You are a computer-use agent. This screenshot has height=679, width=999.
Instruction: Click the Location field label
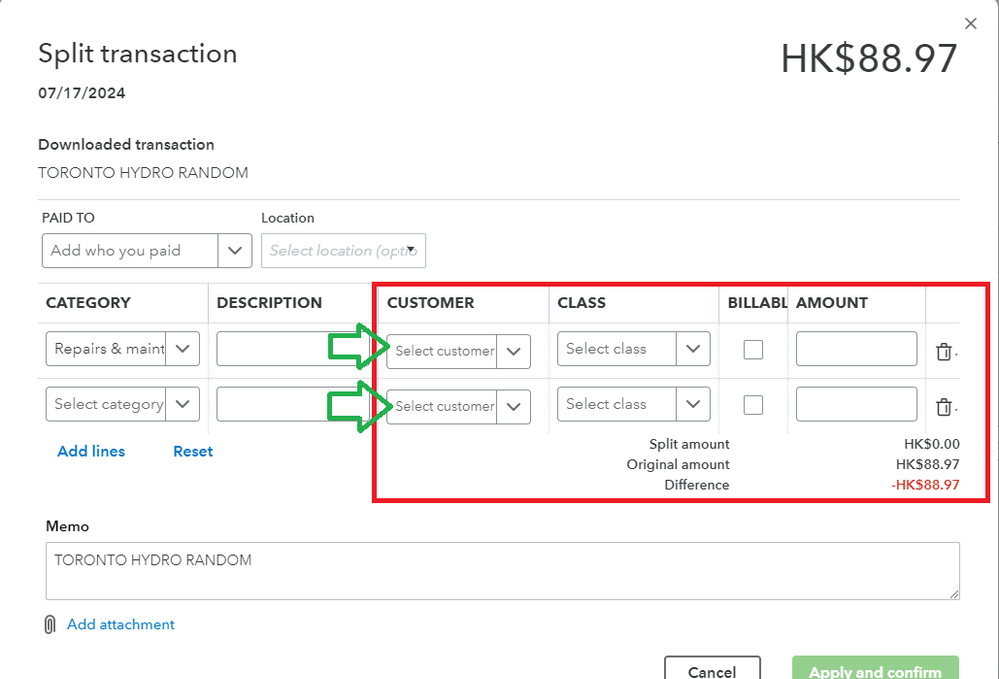[288, 218]
